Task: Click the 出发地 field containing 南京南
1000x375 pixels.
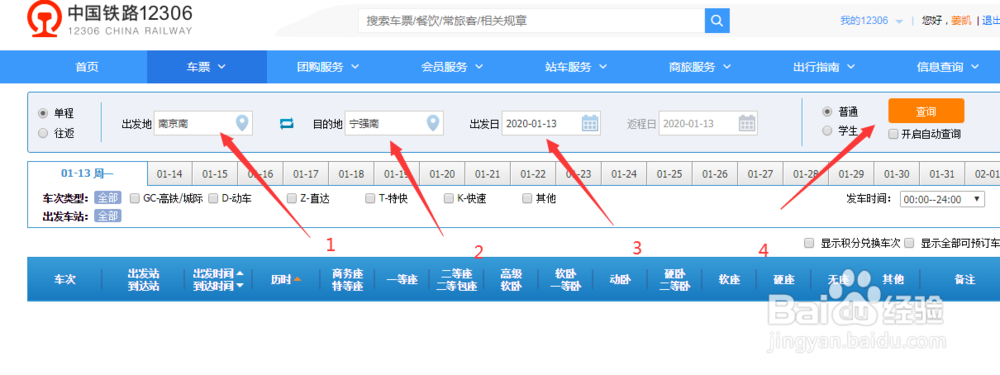Action: click(203, 124)
